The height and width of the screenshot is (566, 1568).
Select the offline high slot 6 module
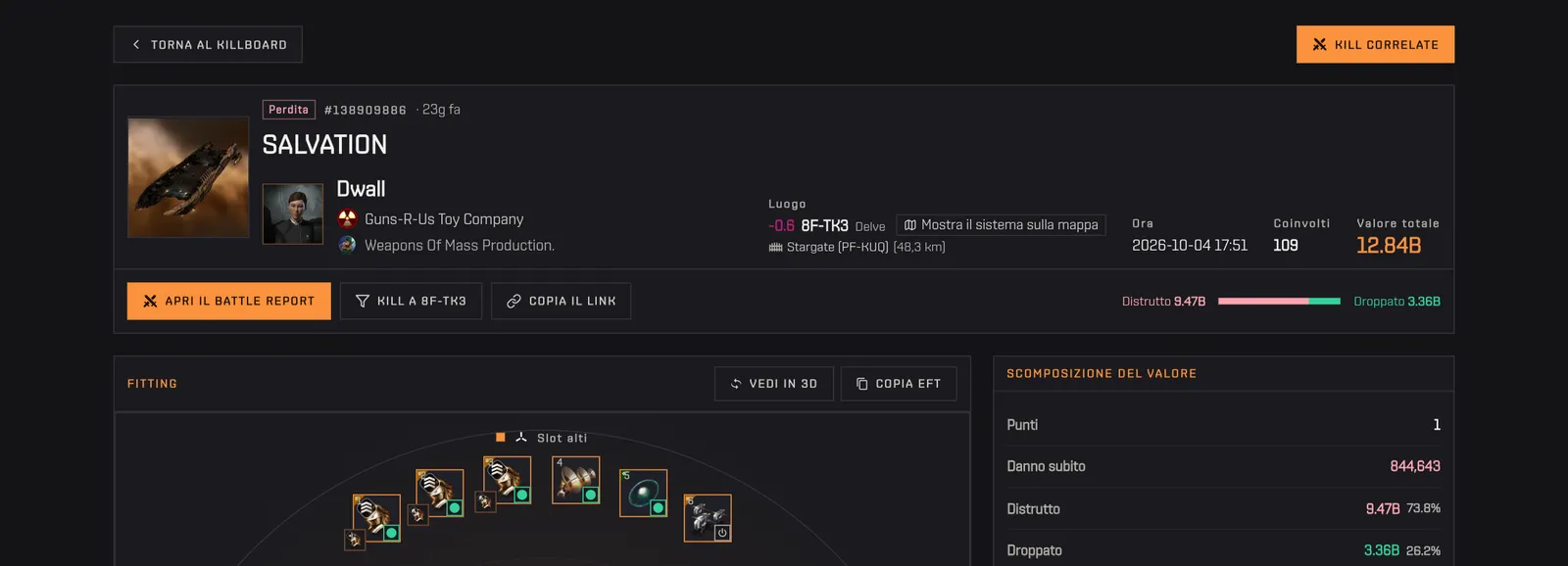click(x=708, y=518)
